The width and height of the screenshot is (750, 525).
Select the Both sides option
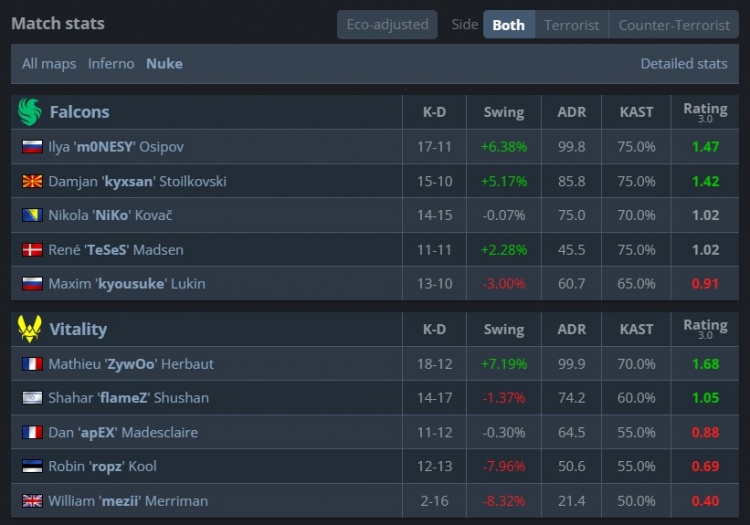[508, 25]
